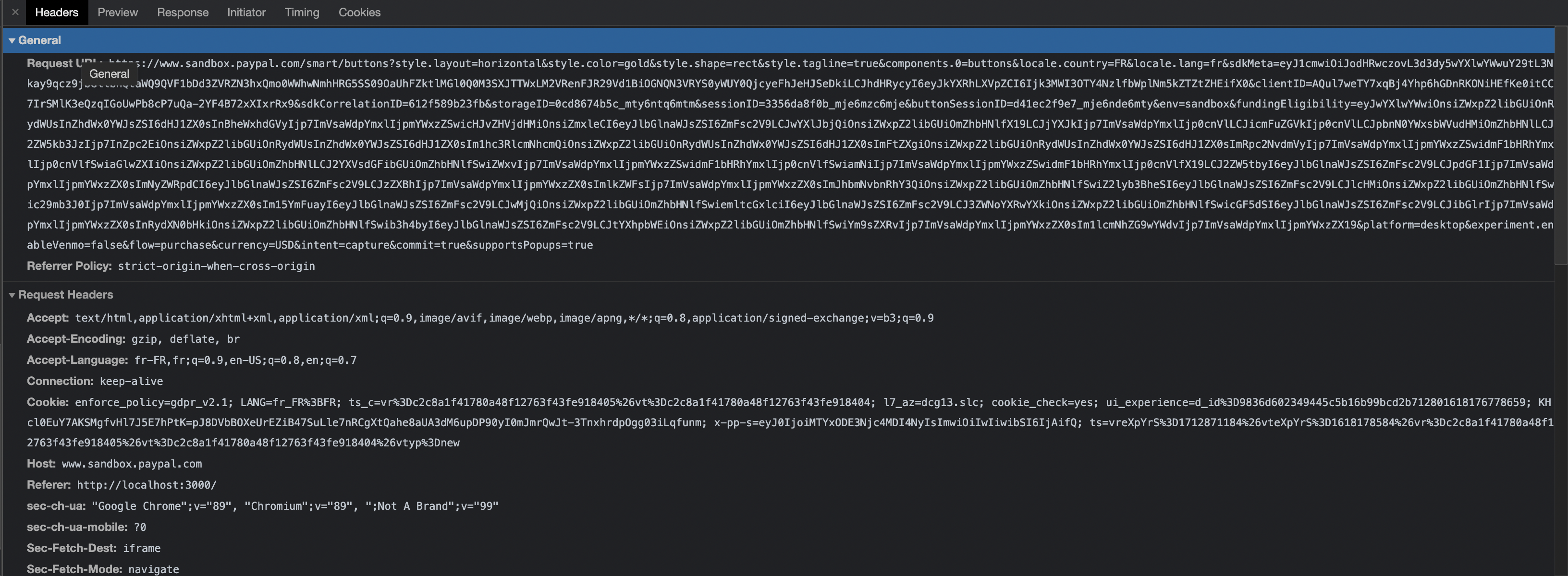The width and height of the screenshot is (1568, 576).
Task: Click the Host www.sandbox.paypal.com value
Action: point(132,464)
